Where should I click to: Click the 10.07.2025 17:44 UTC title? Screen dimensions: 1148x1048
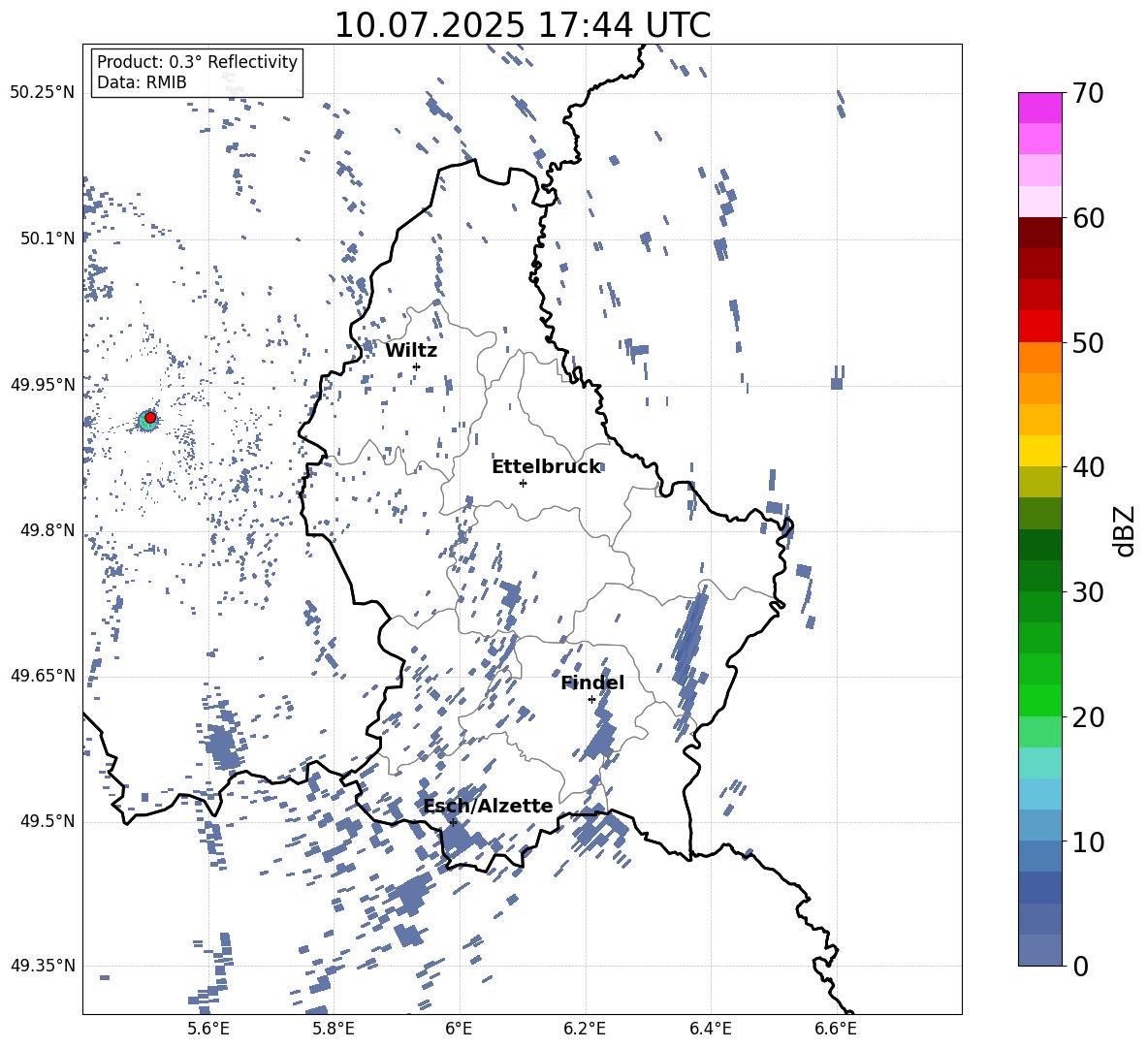click(522, 25)
